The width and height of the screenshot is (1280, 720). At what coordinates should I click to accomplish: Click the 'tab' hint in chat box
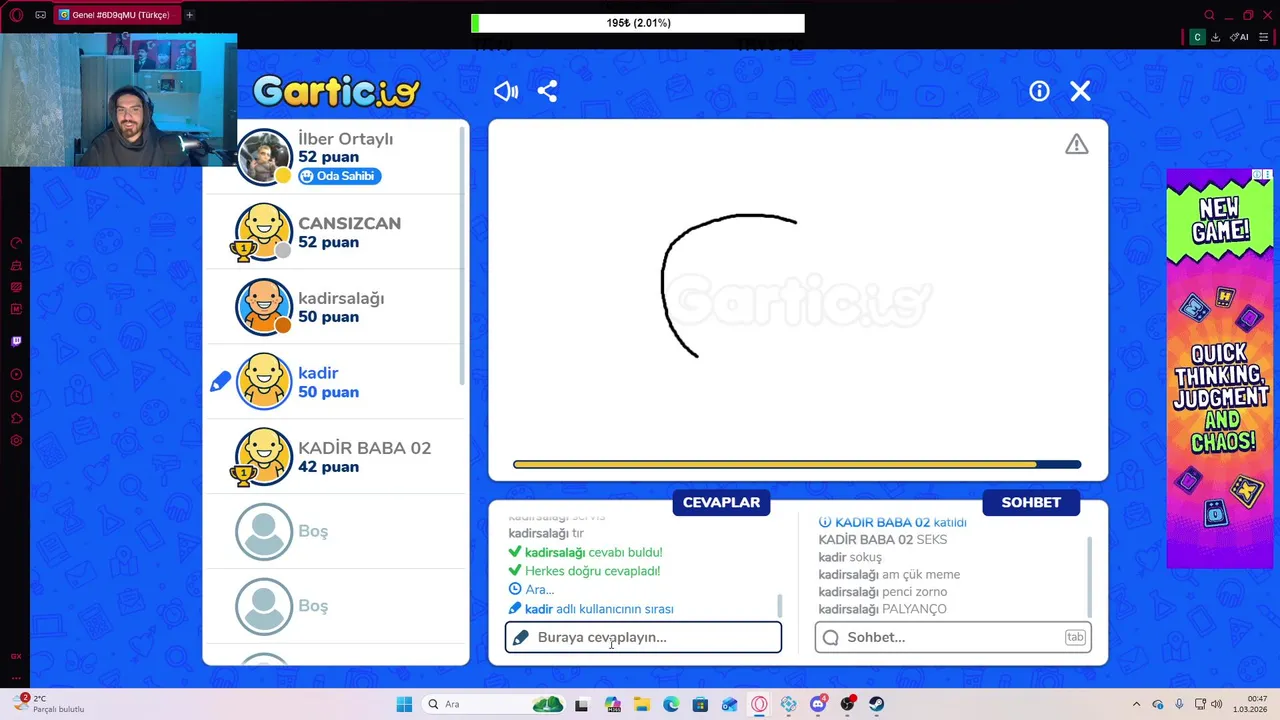[x=1075, y=637]
